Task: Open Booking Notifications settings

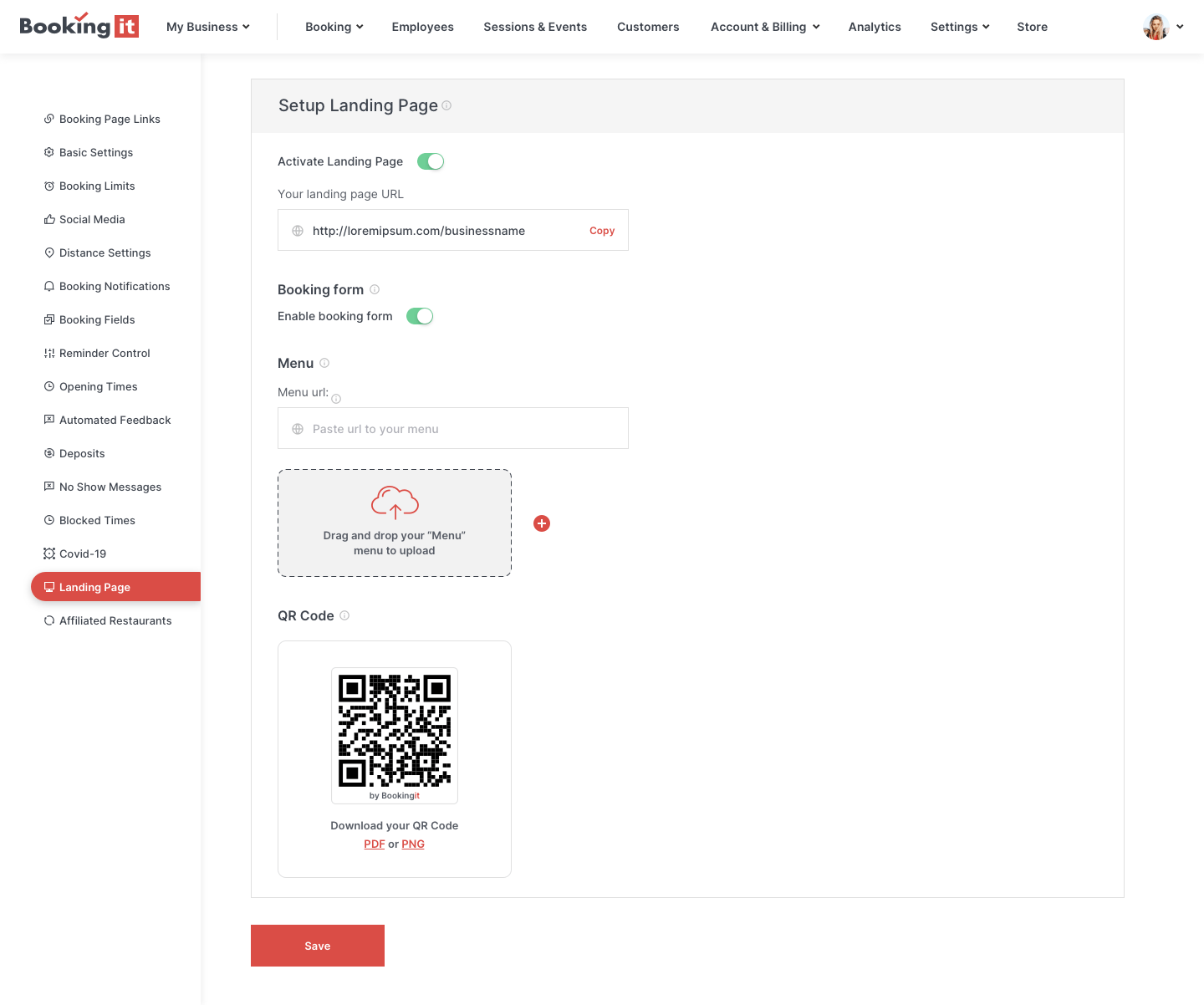Action: tap(115, 286)
